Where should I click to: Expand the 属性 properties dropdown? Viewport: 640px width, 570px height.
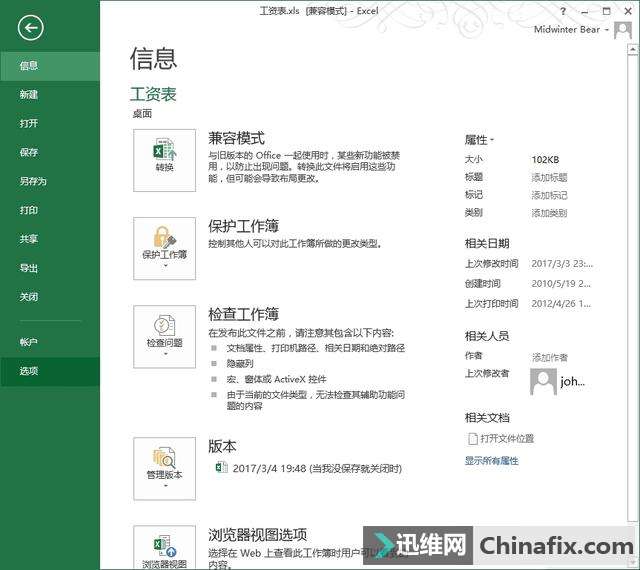pos(479,140)
